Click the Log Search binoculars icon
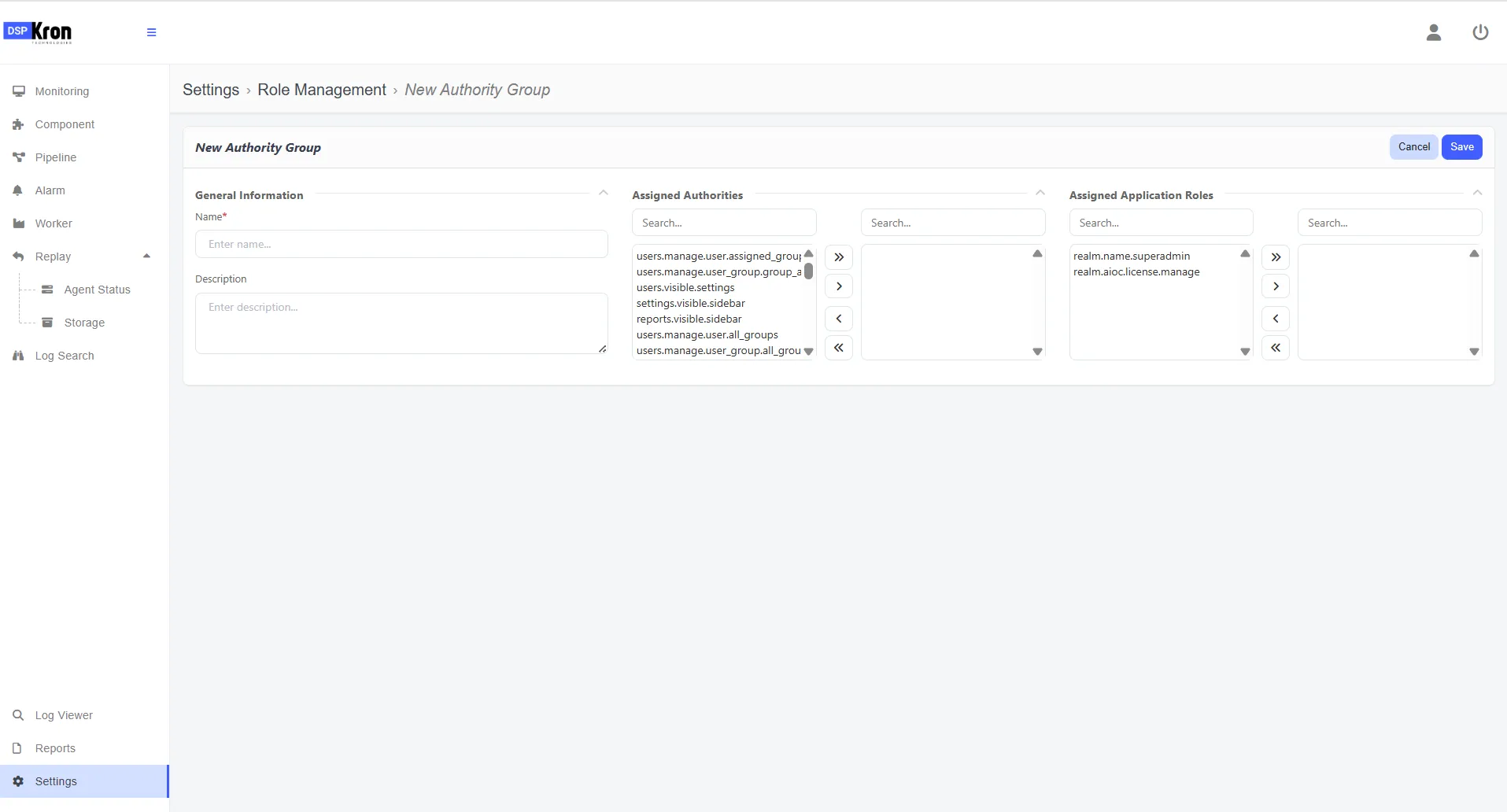 (19, 356)
